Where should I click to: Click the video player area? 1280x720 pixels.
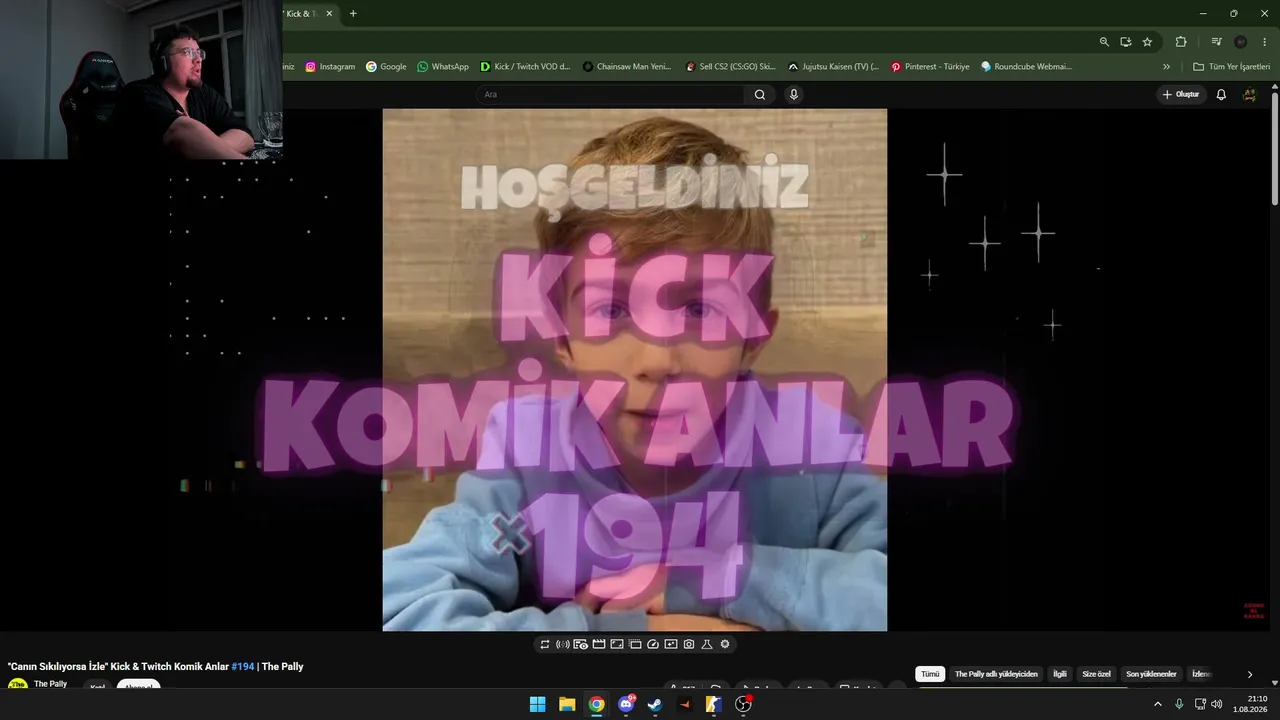(x=634, y=370)
